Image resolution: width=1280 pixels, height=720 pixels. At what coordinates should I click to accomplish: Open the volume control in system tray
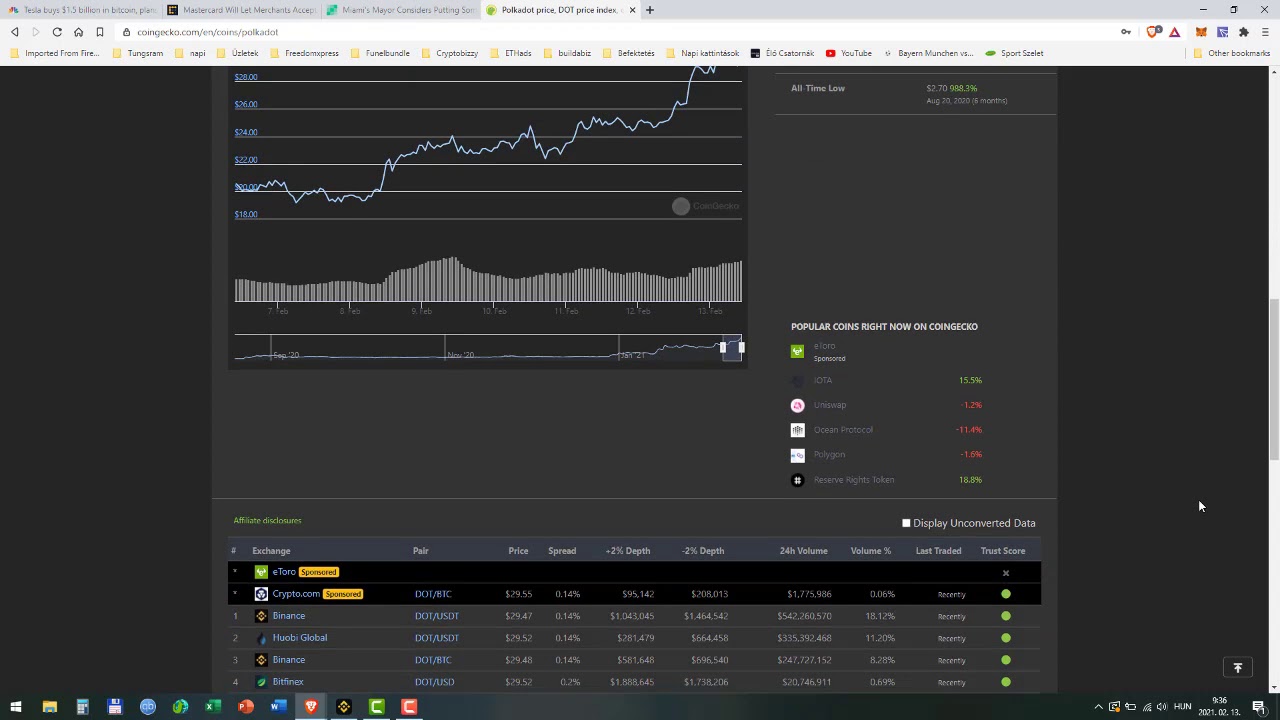click(1162, 707)
